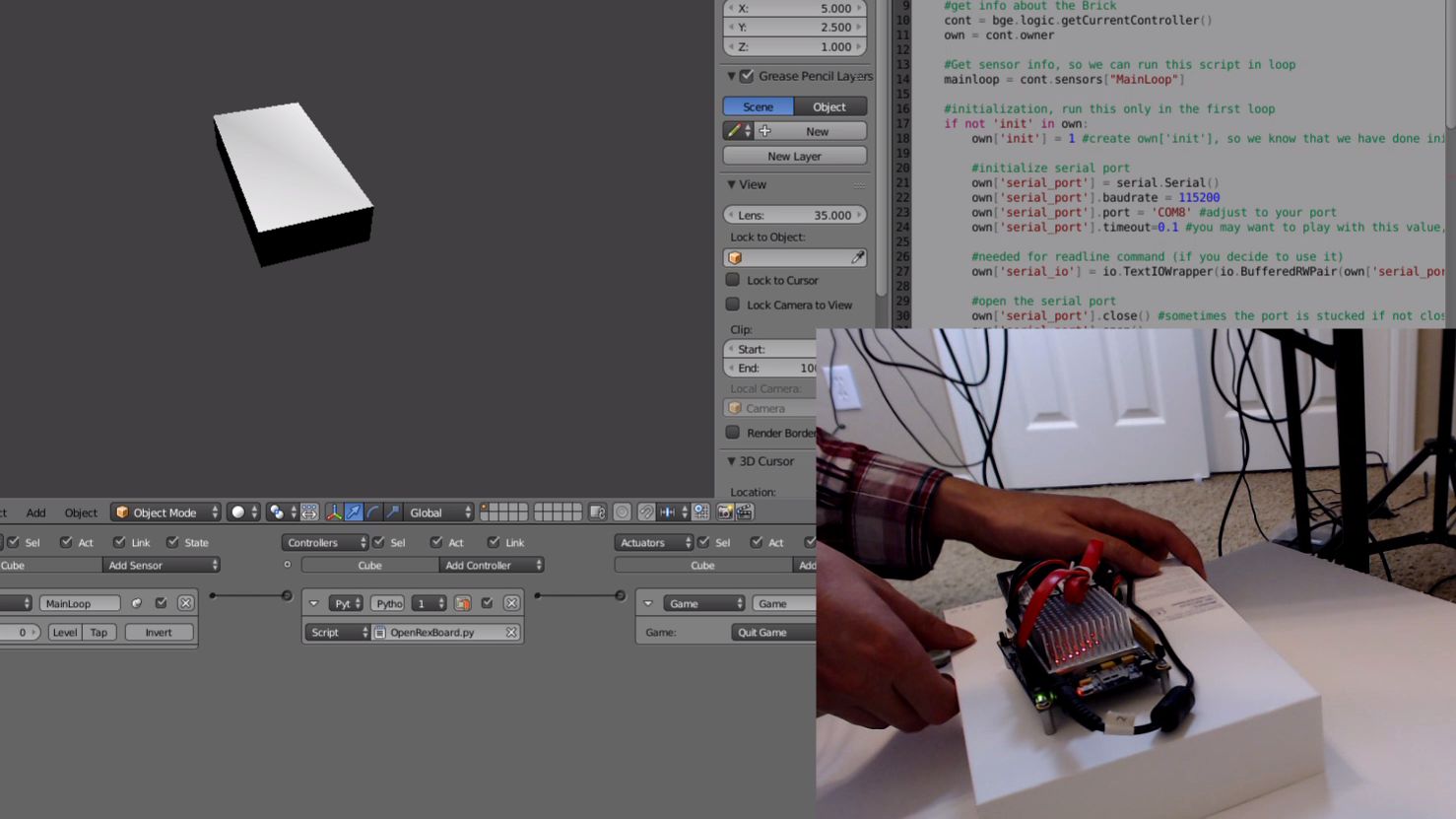
Task: Open the Global orientation dropdown
Action: (x=439, y=512)
